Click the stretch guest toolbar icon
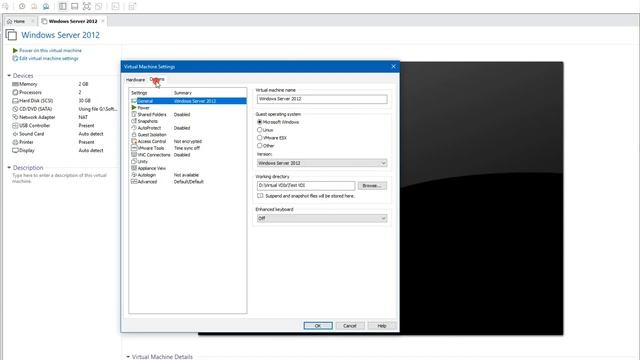Screen dimensions: 640x360 (x=132, y=6)
